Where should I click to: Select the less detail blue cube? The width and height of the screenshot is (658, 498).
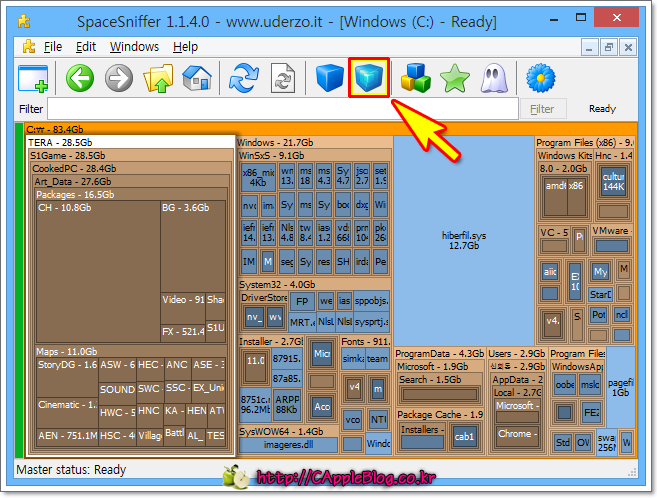pos(330,78)
